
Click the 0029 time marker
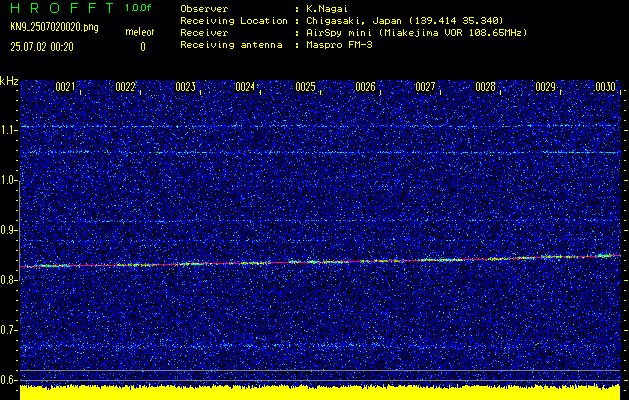[x=546, y=87]
